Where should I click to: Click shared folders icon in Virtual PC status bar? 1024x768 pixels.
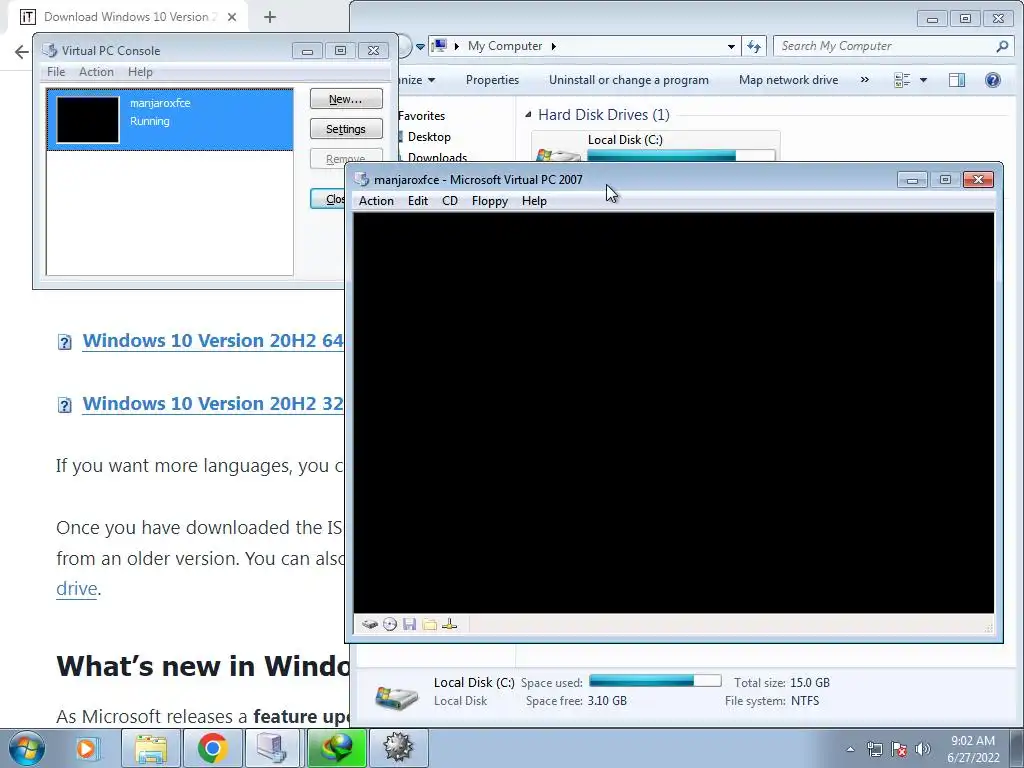(x=430, y=624)
